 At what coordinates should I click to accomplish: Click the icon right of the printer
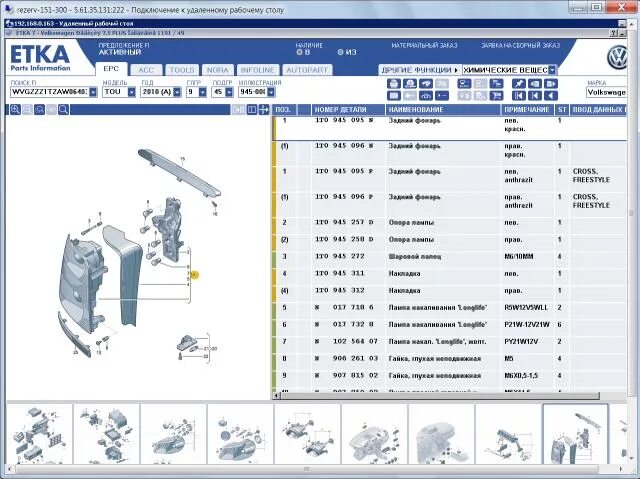click(409, 84)
